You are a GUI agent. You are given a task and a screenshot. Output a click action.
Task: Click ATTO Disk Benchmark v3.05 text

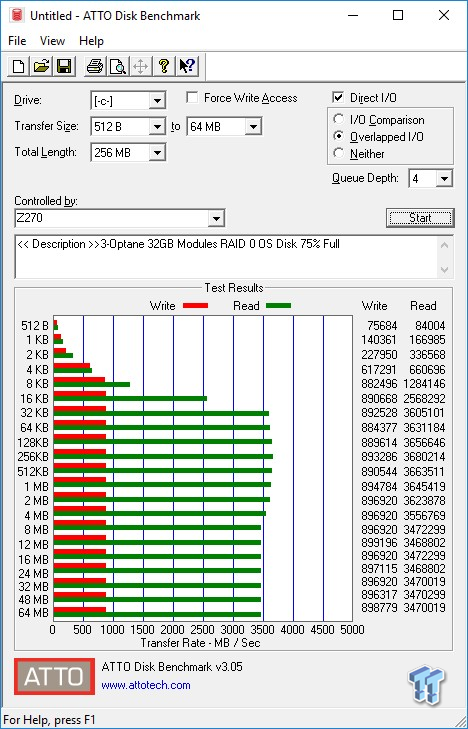[x=172, y=666]
